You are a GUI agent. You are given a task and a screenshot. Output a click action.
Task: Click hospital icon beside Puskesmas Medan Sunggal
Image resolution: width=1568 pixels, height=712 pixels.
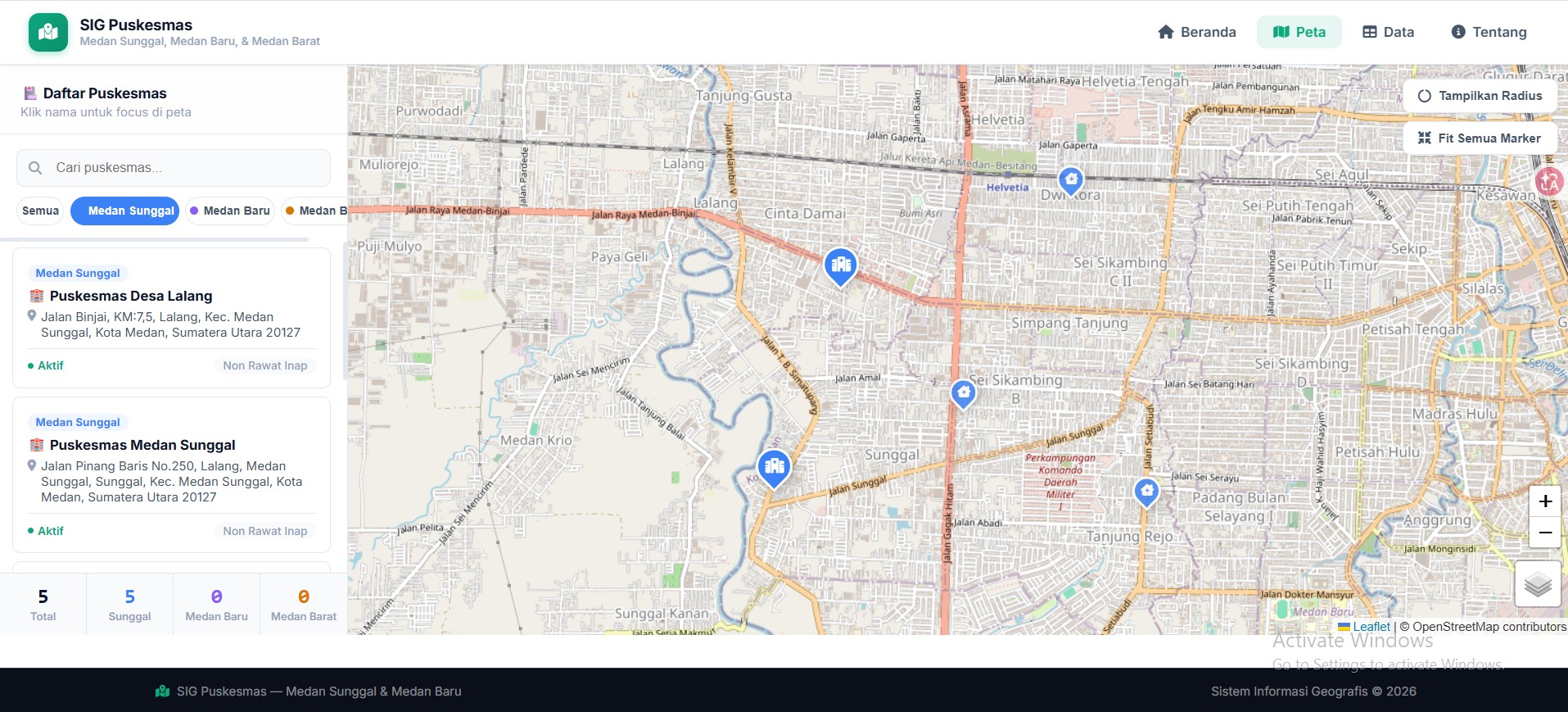point(37,445)
